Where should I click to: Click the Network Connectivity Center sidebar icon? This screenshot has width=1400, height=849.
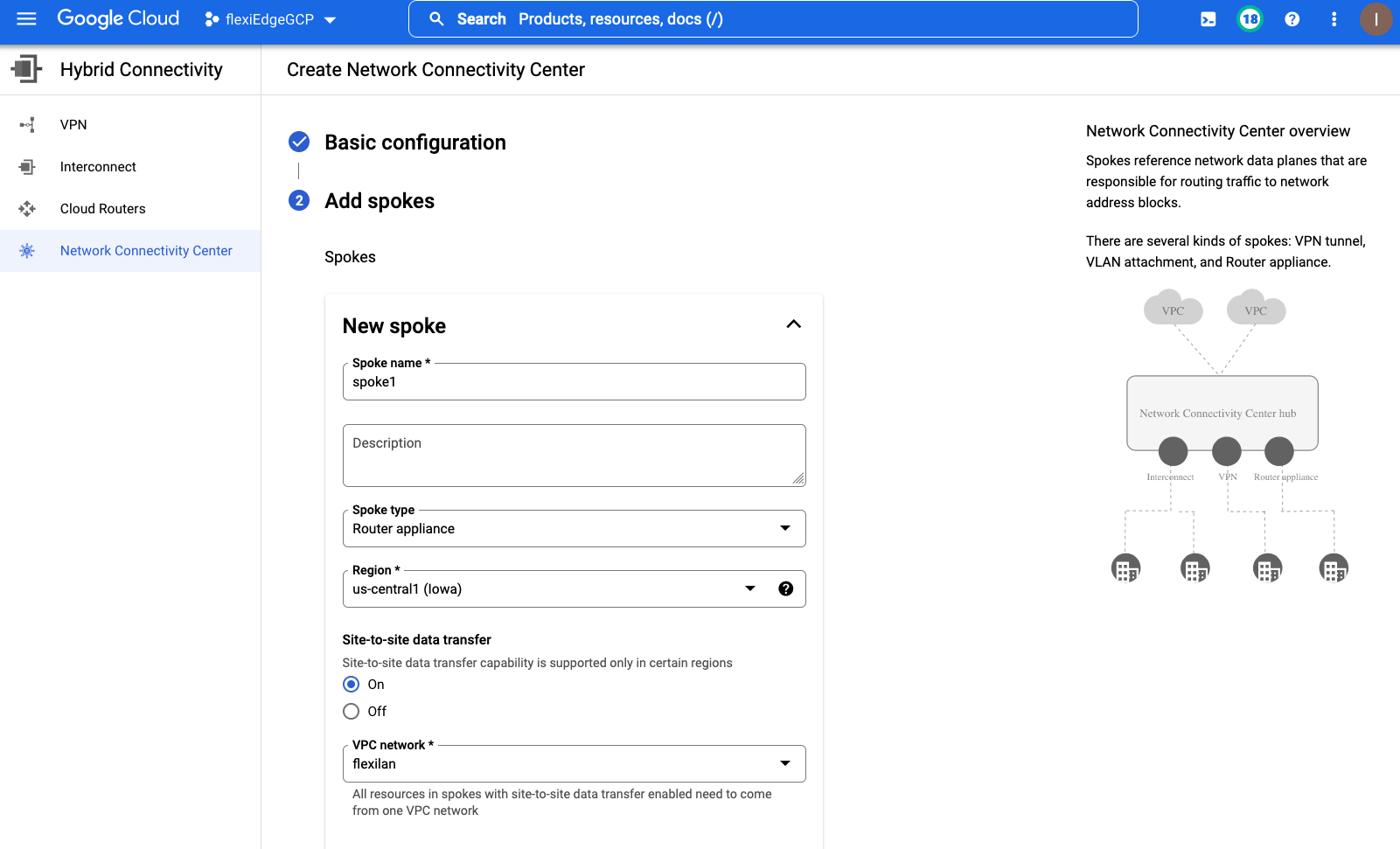(x=27, y=251)
